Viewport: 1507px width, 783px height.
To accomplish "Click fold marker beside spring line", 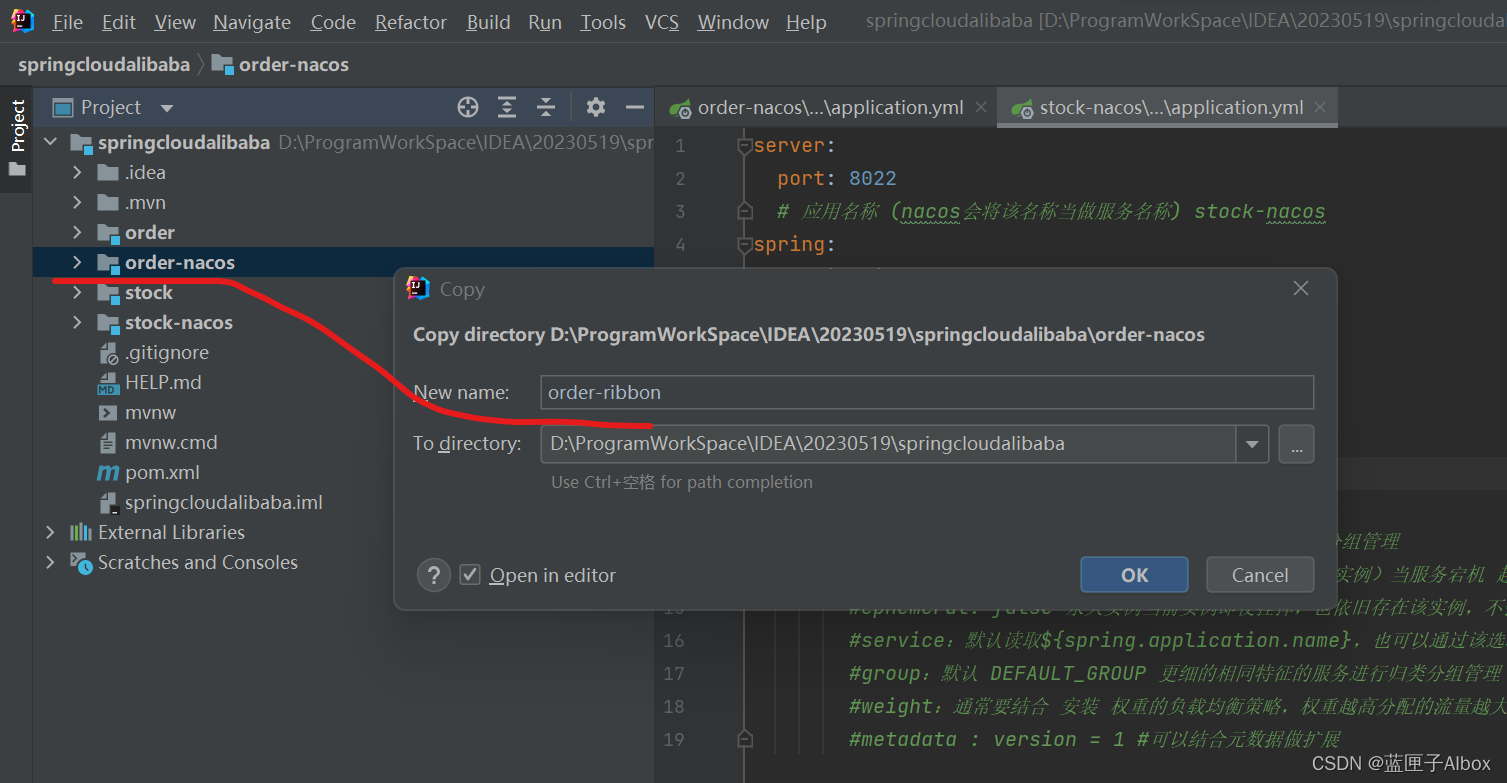I will click(x=743, y=245).
